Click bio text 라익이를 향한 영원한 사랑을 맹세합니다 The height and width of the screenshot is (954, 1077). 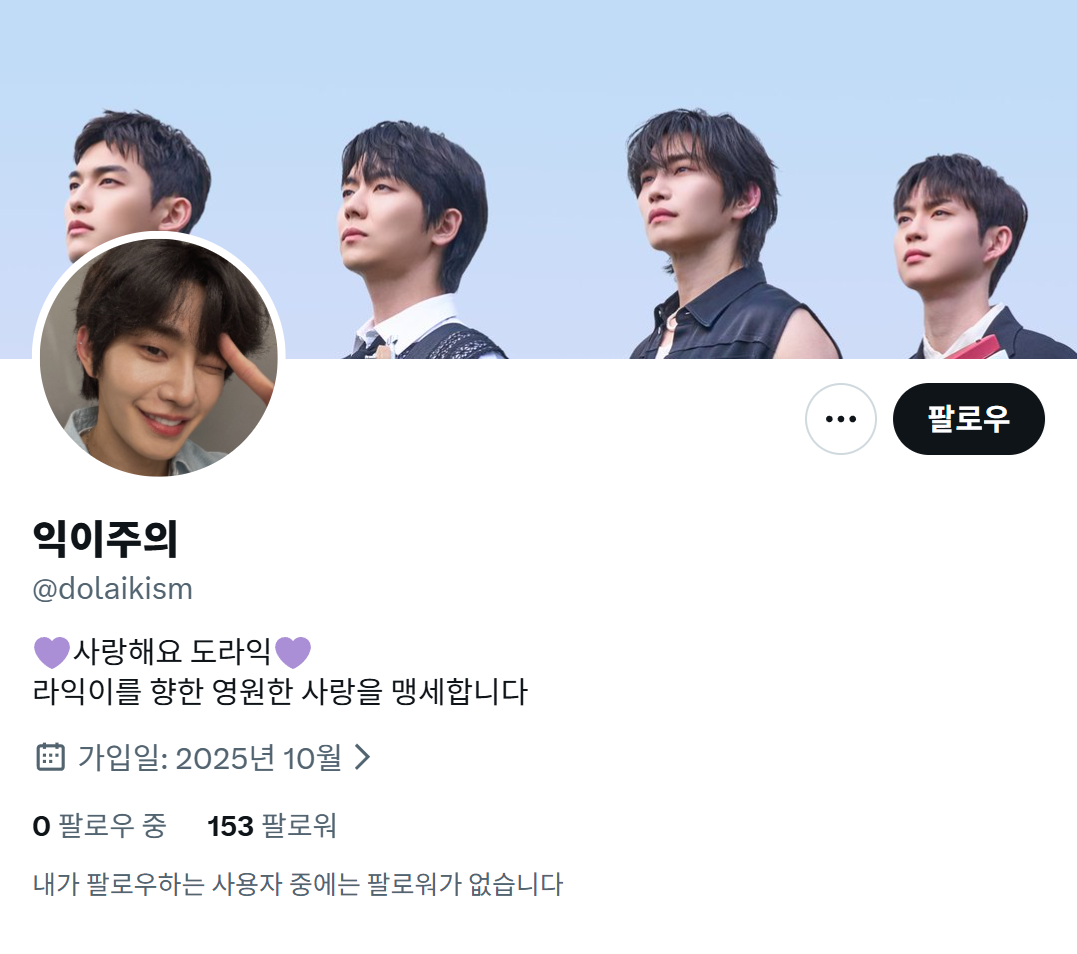[280, 692]
